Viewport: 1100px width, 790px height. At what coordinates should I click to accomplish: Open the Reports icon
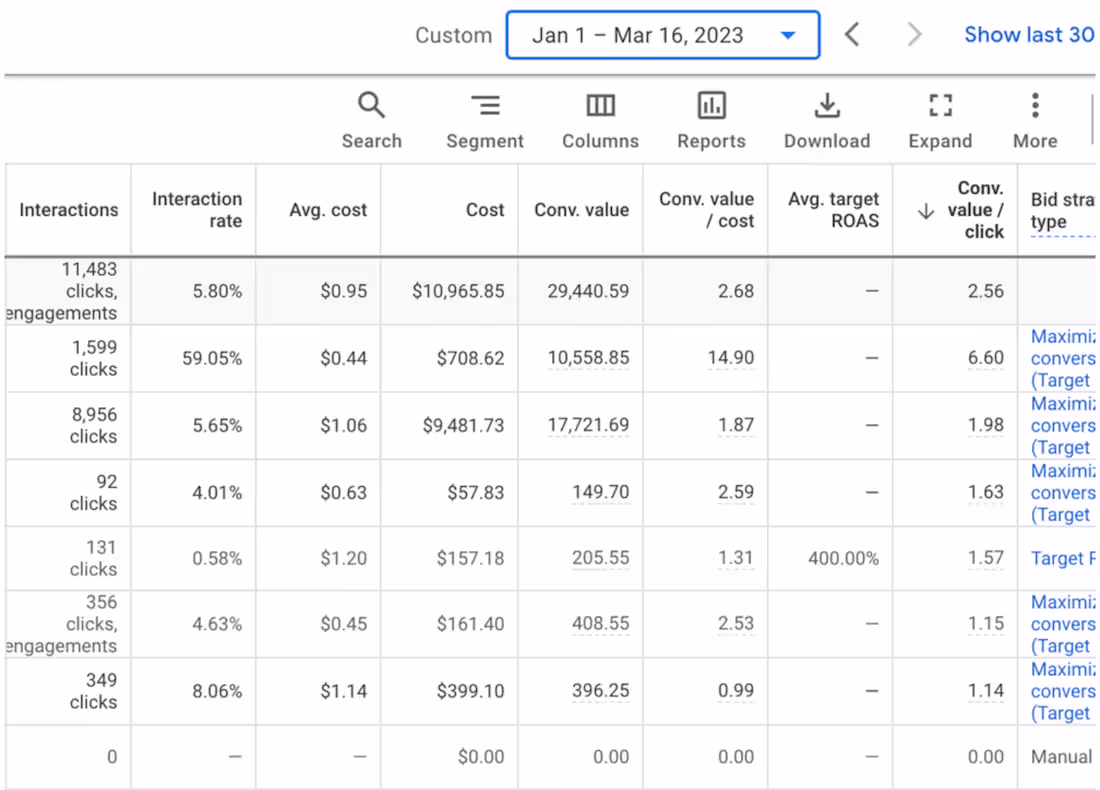click(x=711, y=121)
